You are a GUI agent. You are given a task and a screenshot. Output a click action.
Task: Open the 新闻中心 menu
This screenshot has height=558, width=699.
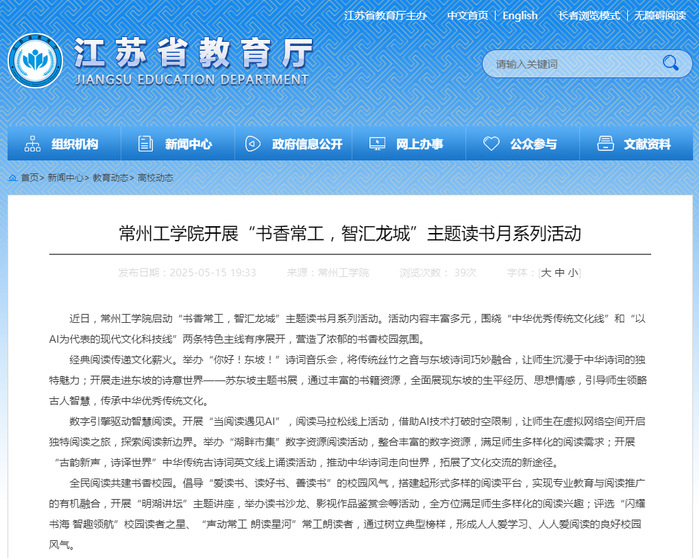(178, 144)
